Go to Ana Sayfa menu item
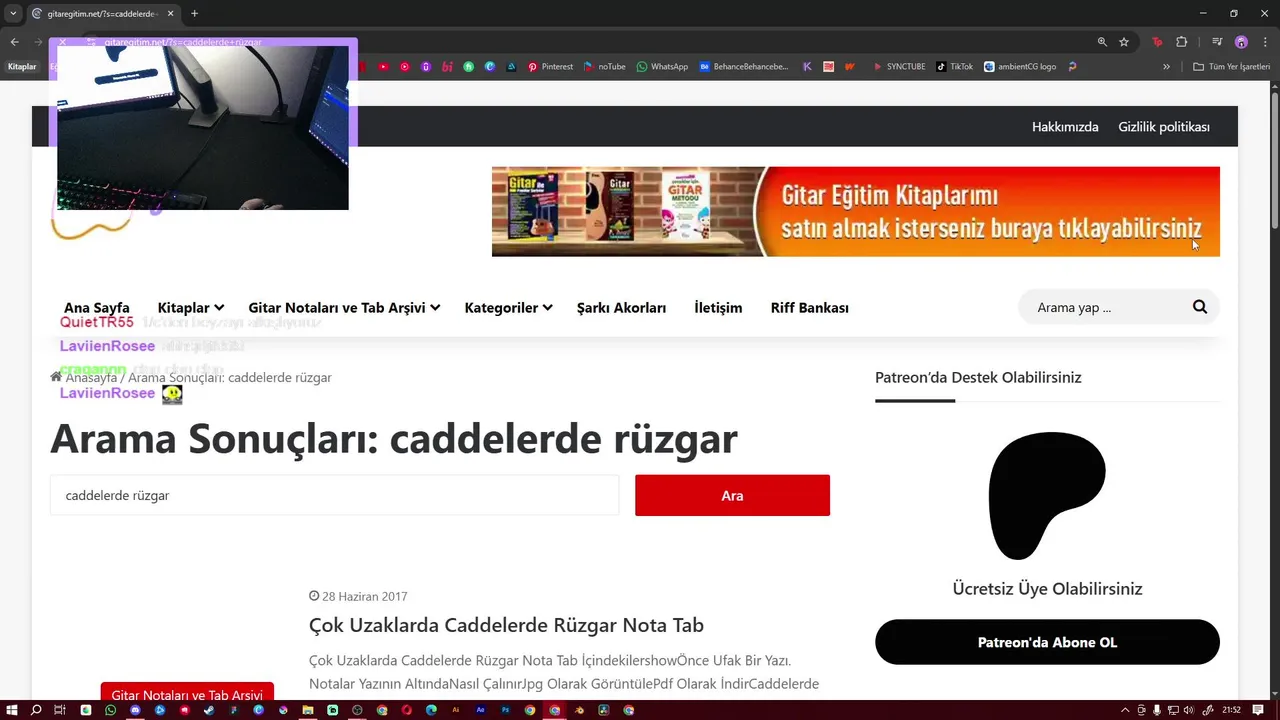The height and width of the screenshot is (720, 1280). coord(97,307)
